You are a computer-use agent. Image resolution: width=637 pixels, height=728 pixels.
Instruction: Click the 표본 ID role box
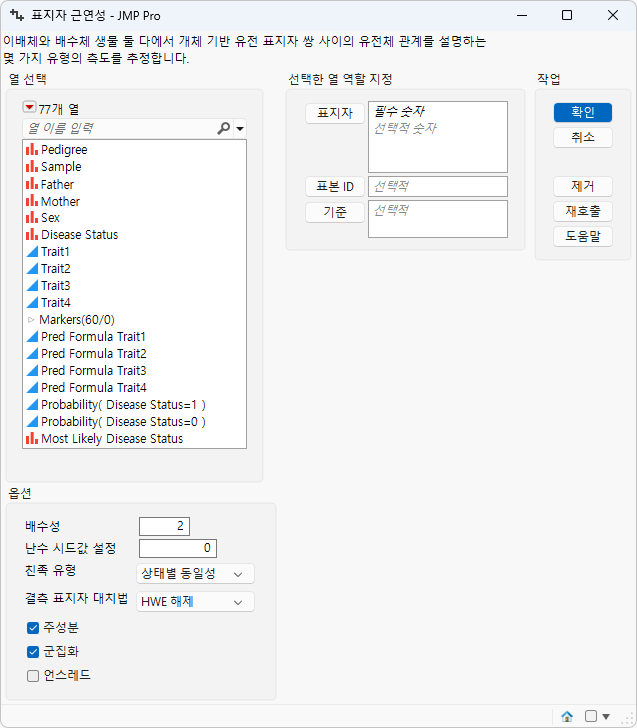438,186
